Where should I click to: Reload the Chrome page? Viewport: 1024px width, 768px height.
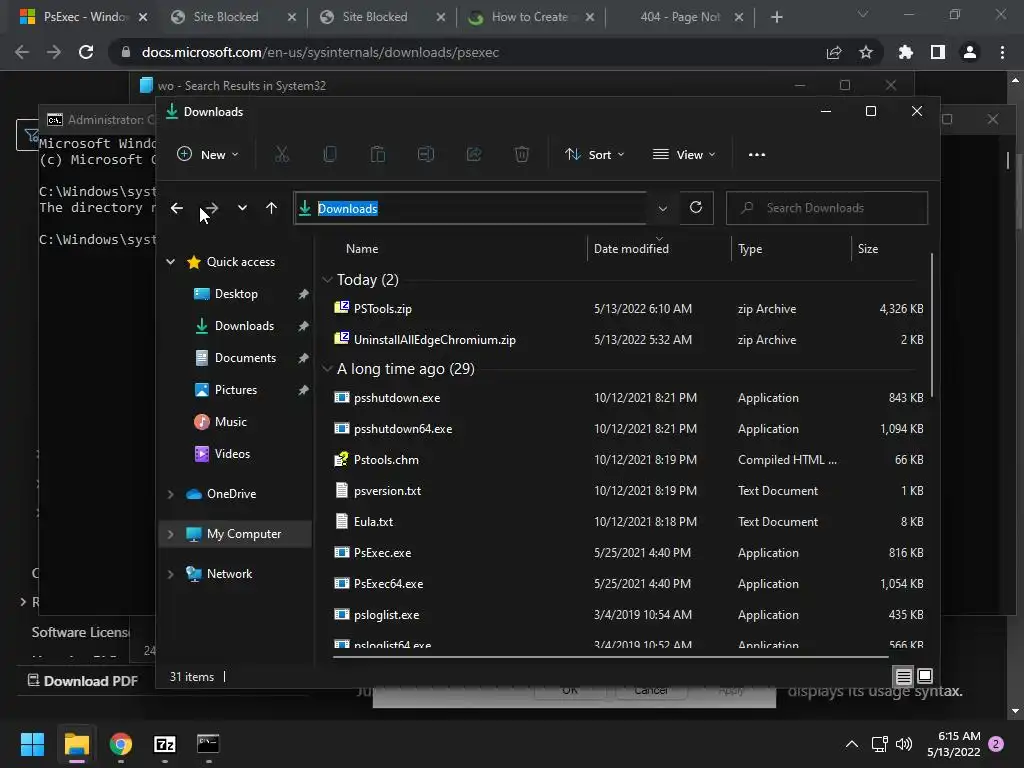(x=86, y=52)
